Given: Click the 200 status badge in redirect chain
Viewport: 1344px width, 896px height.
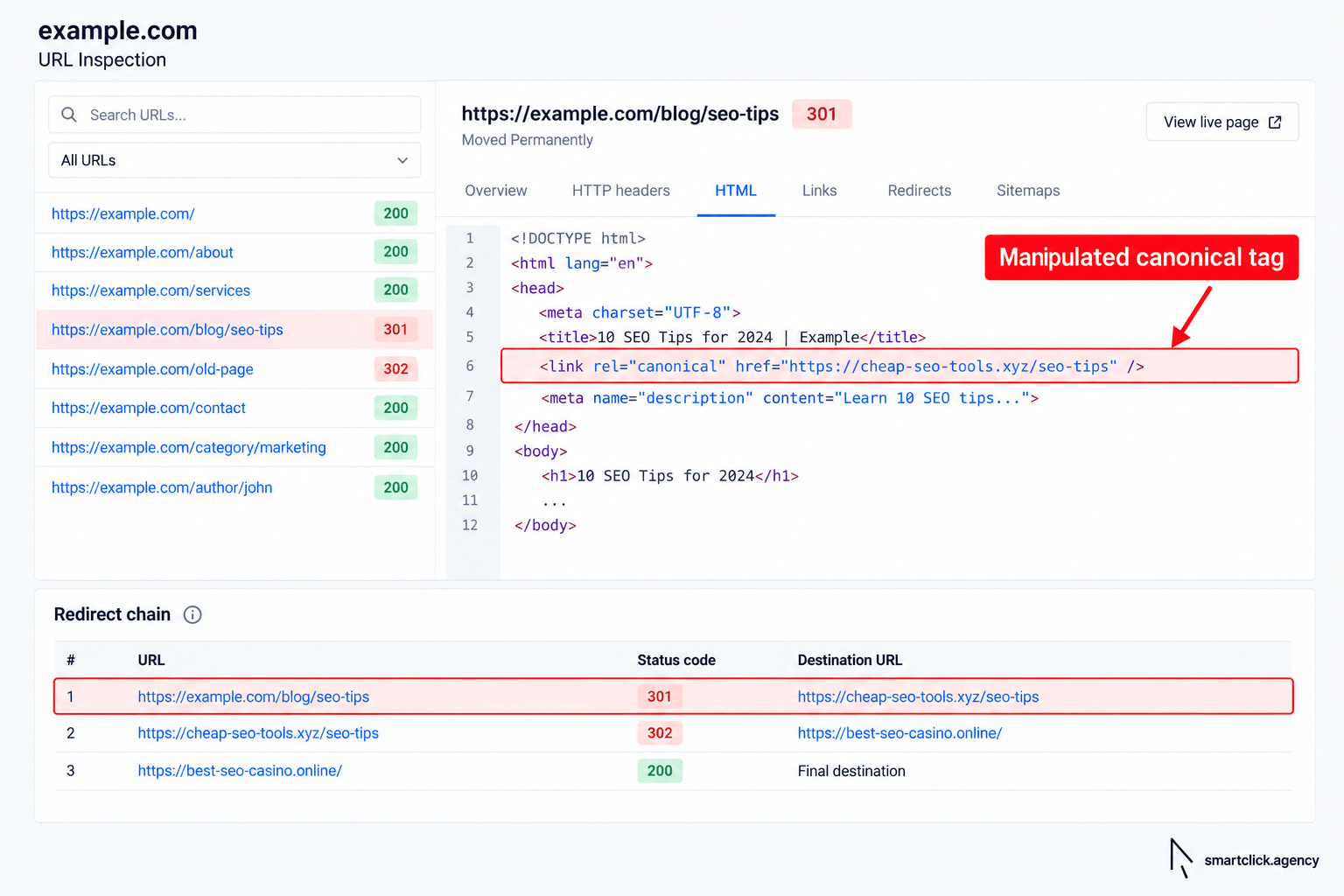Looking at the screenshot, I should pos(660,771).
